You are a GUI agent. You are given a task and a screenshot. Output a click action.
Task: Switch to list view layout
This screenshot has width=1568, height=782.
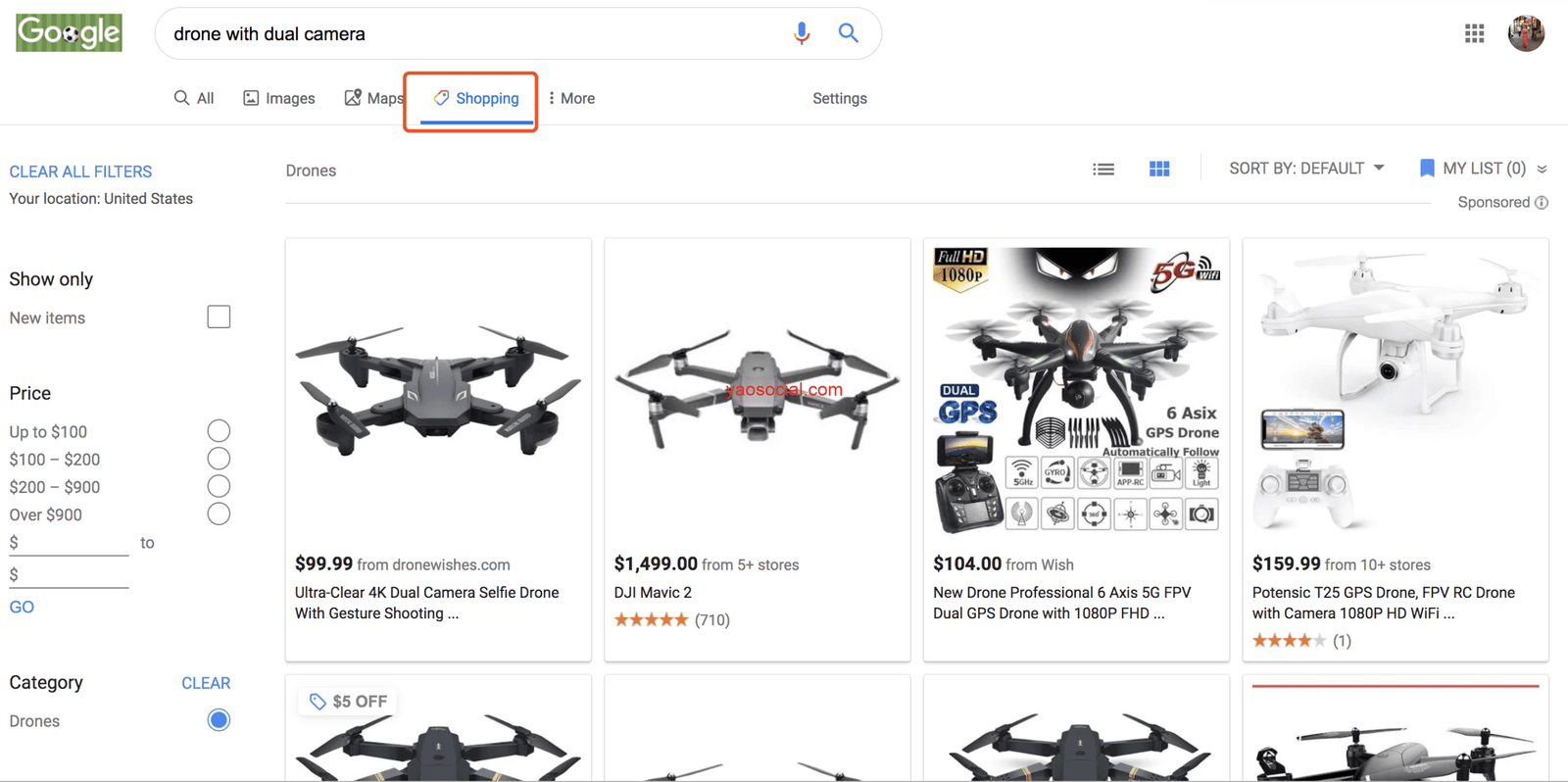click(1103, 170)
